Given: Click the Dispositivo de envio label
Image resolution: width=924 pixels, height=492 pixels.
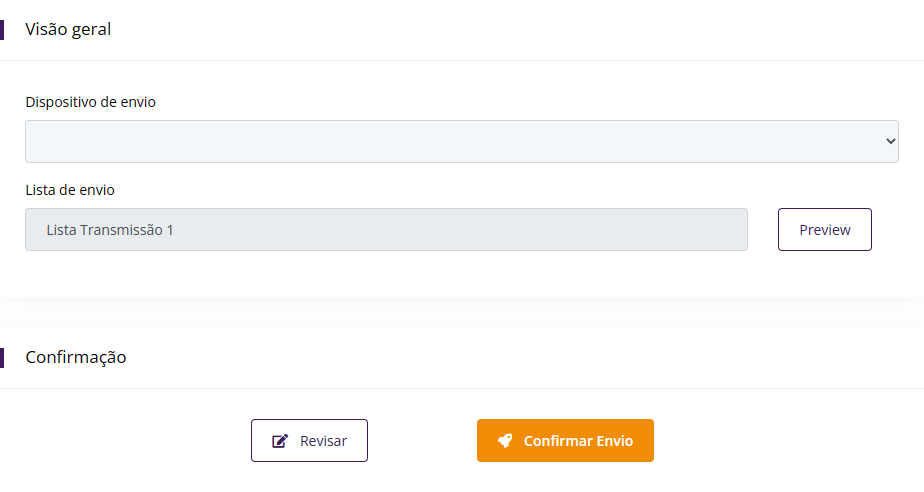Looking at the screenshot, I should pos(90,102).
